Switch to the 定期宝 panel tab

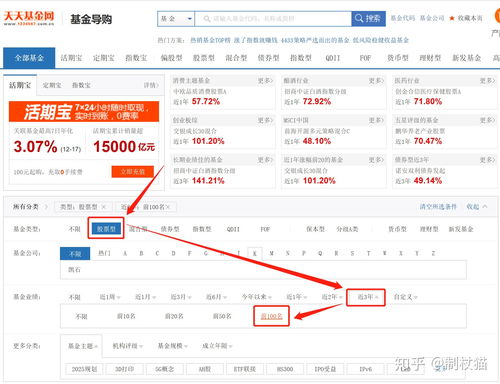[x=52, y=85]
